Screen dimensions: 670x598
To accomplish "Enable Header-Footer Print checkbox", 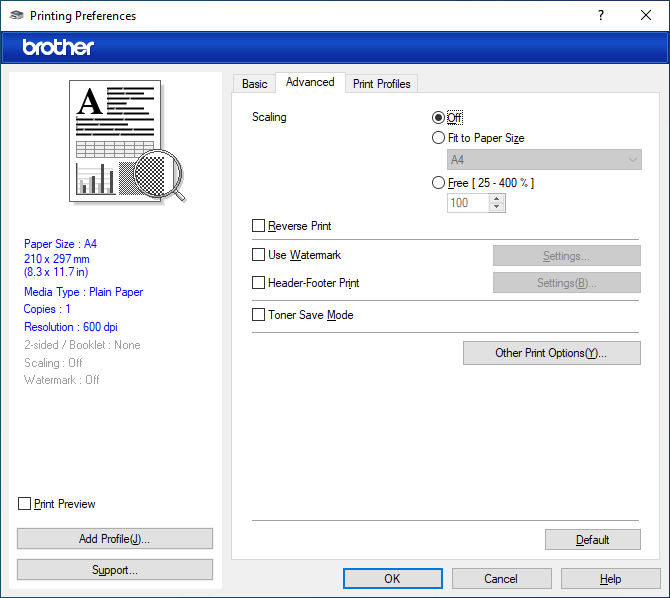I will tap(259, 283).
